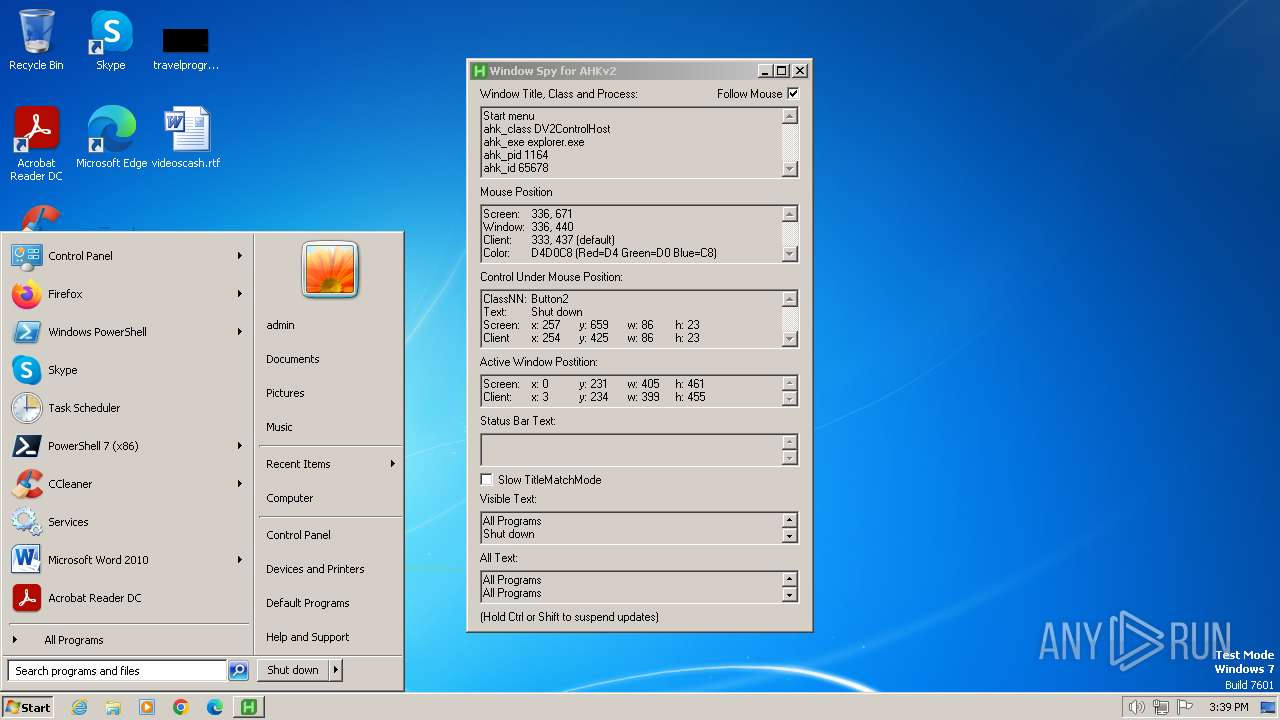Click the taskbar clock showing 3:39 PM
The image size is (1280, 720).
click(1228, 707)
